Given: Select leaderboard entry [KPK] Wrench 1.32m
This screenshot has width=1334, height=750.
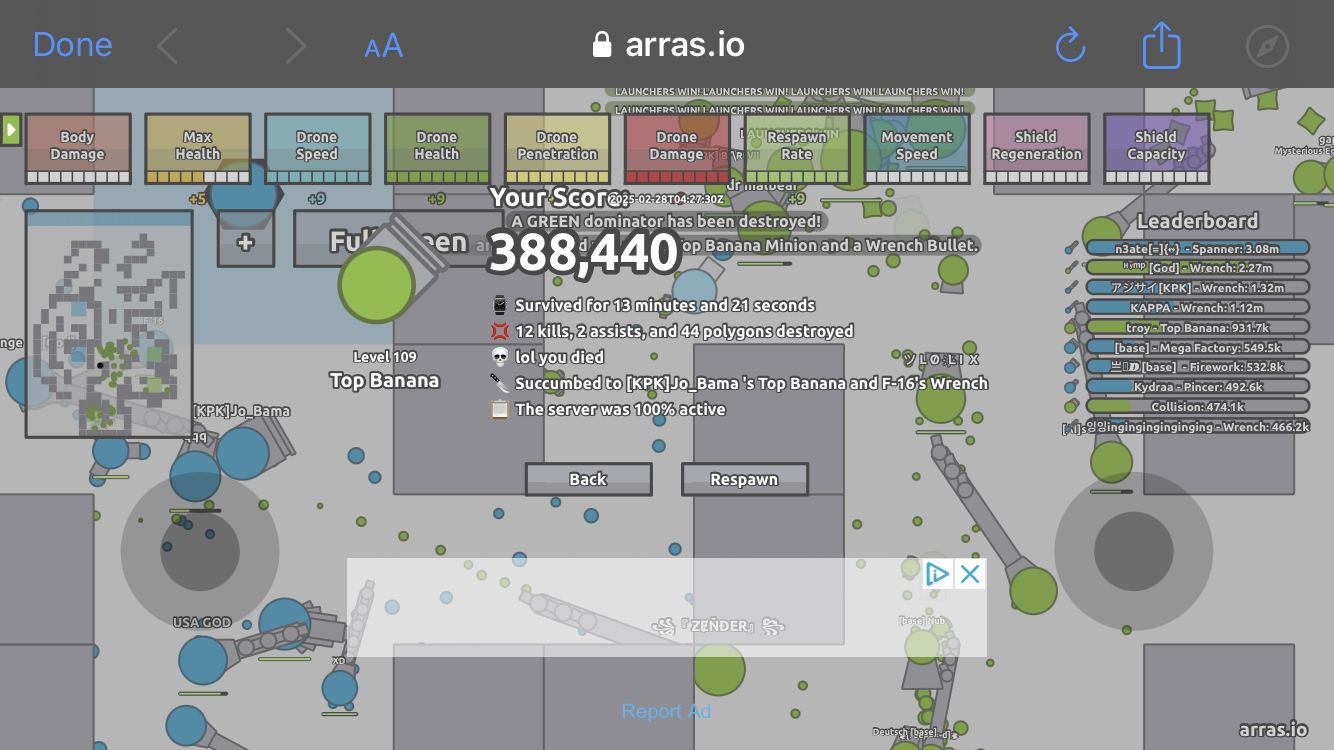Looking at the screenshot, I should (x=1197, y=288).
